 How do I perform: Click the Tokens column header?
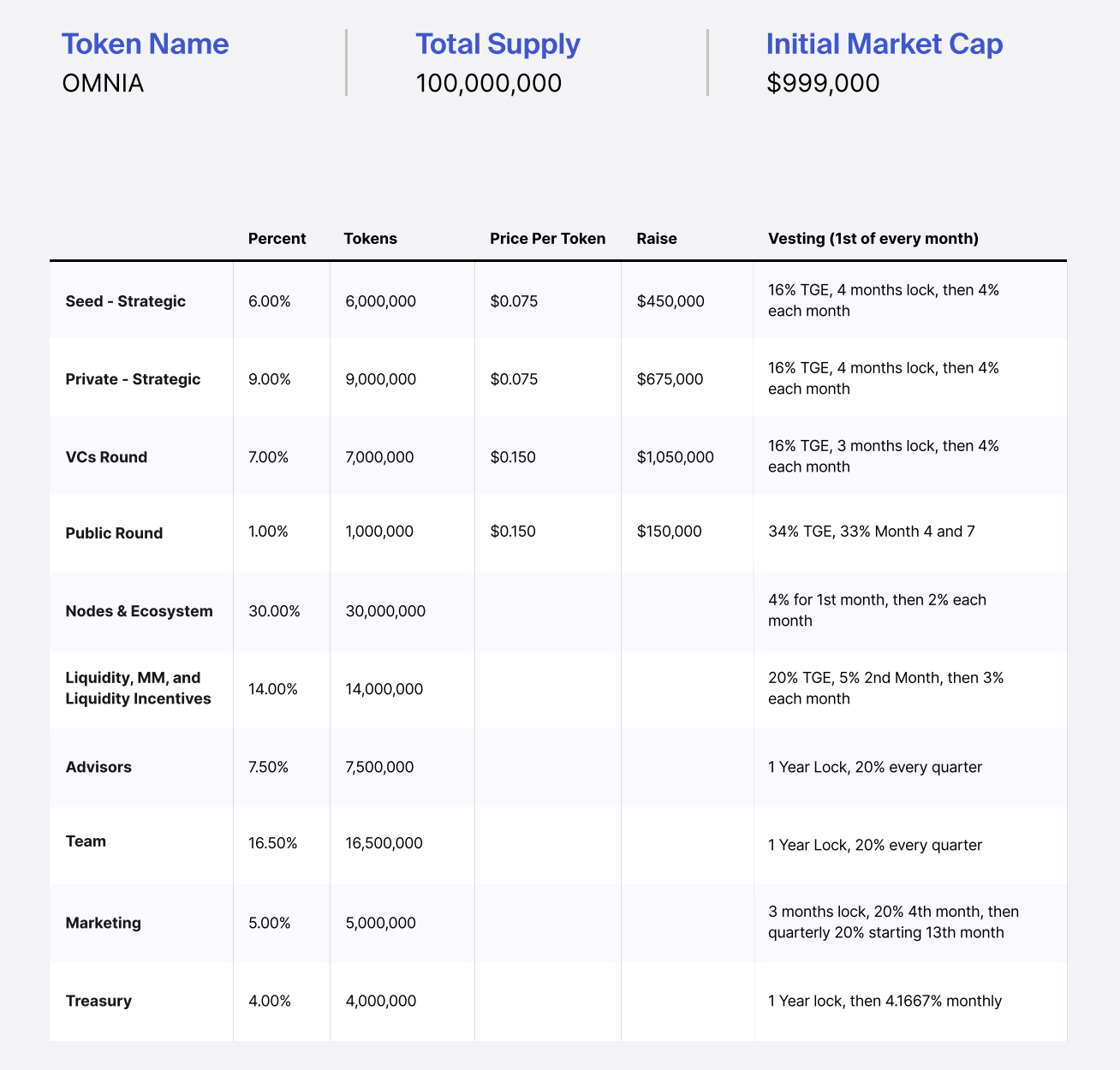tap(370, 238)
